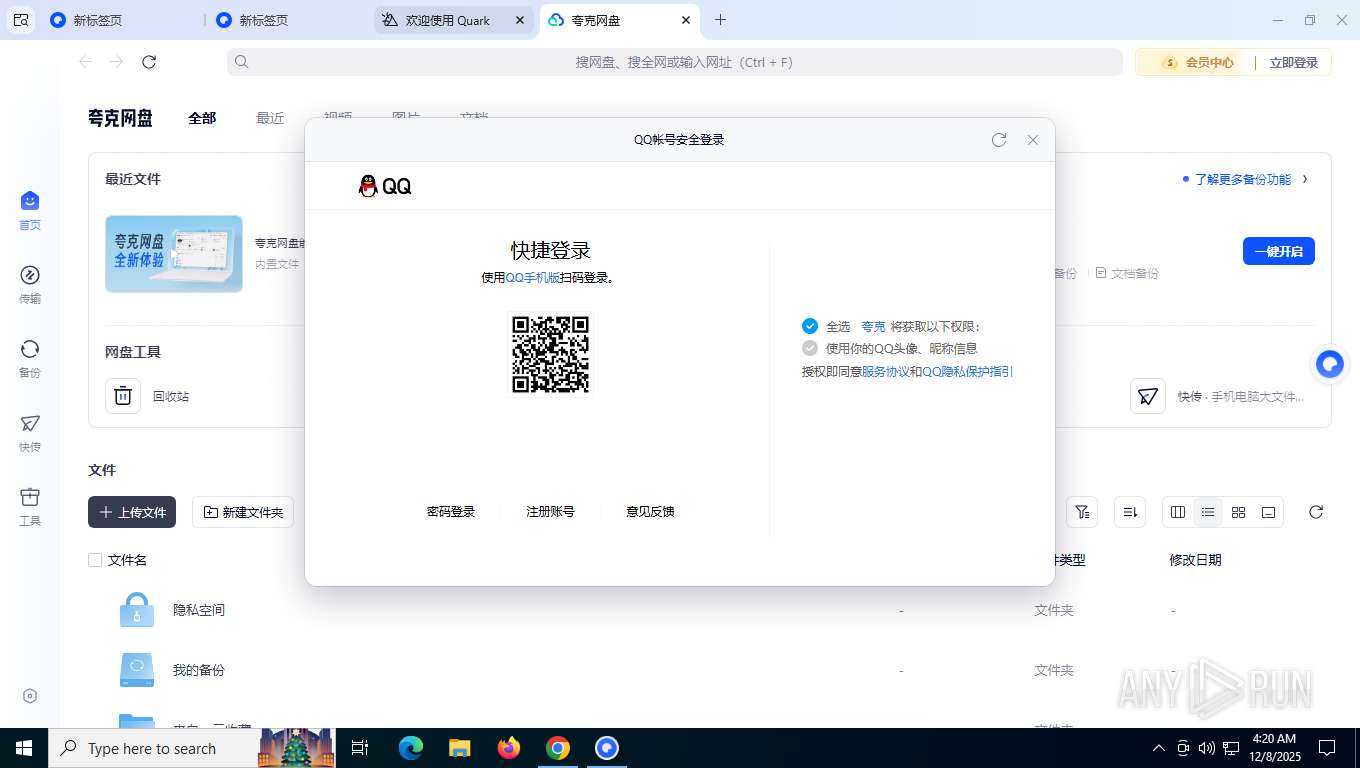Screen dimensions: 1360x768
Task: Switch to list view icon
Action: click(1208, 512)
